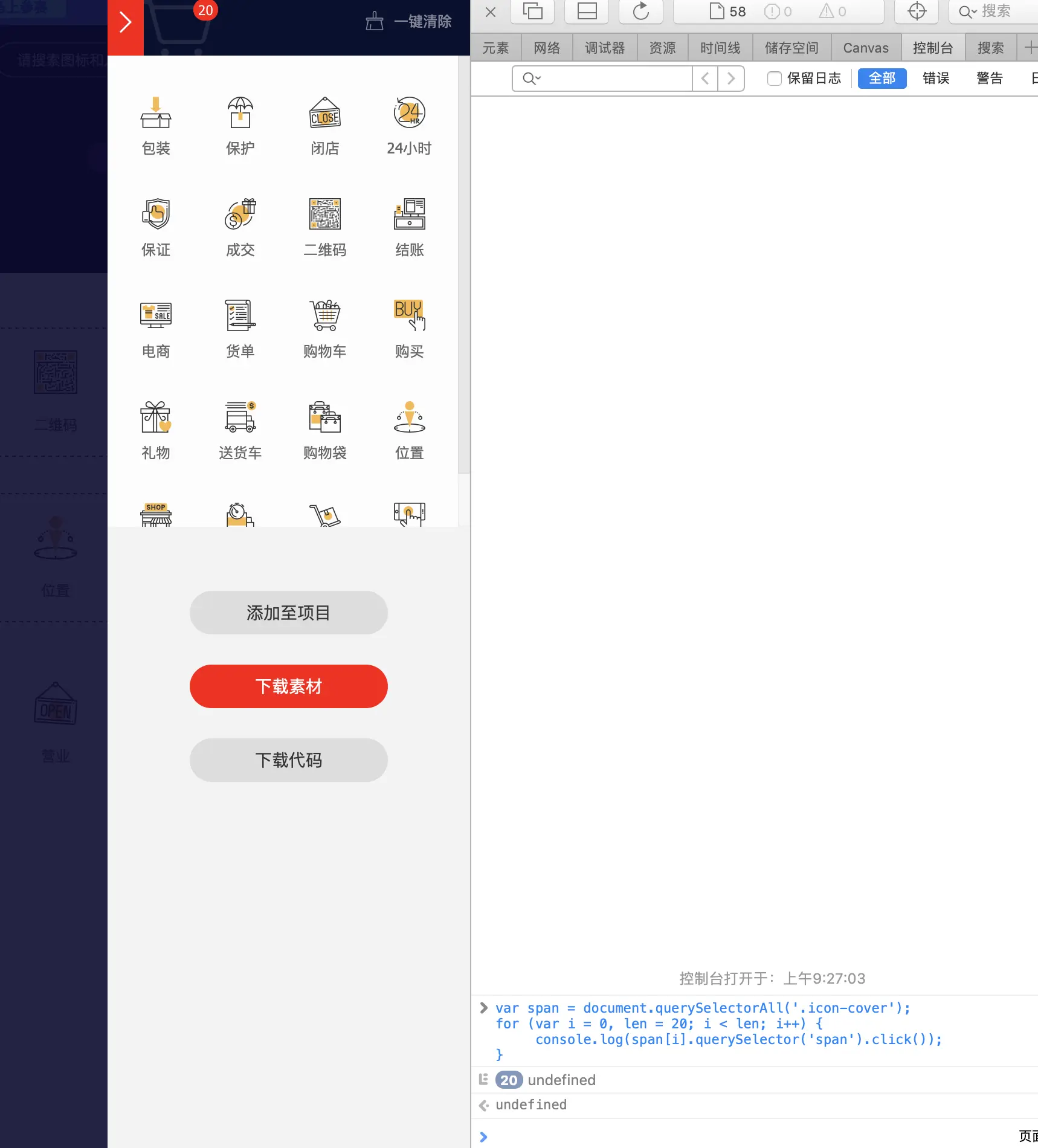Click the 0 errors count indicator

pos(778,11)
